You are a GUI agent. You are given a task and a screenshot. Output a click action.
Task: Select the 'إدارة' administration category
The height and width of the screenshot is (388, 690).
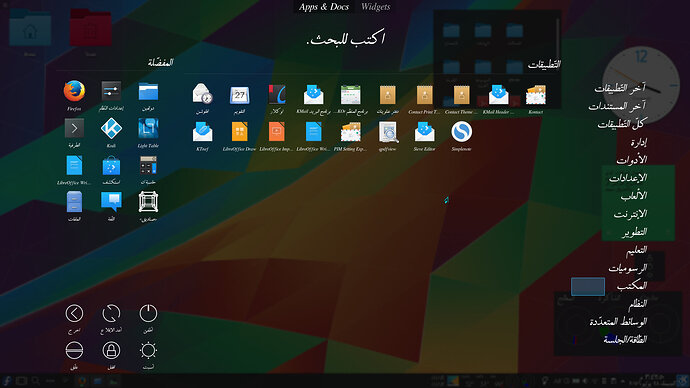pos(638,142)
